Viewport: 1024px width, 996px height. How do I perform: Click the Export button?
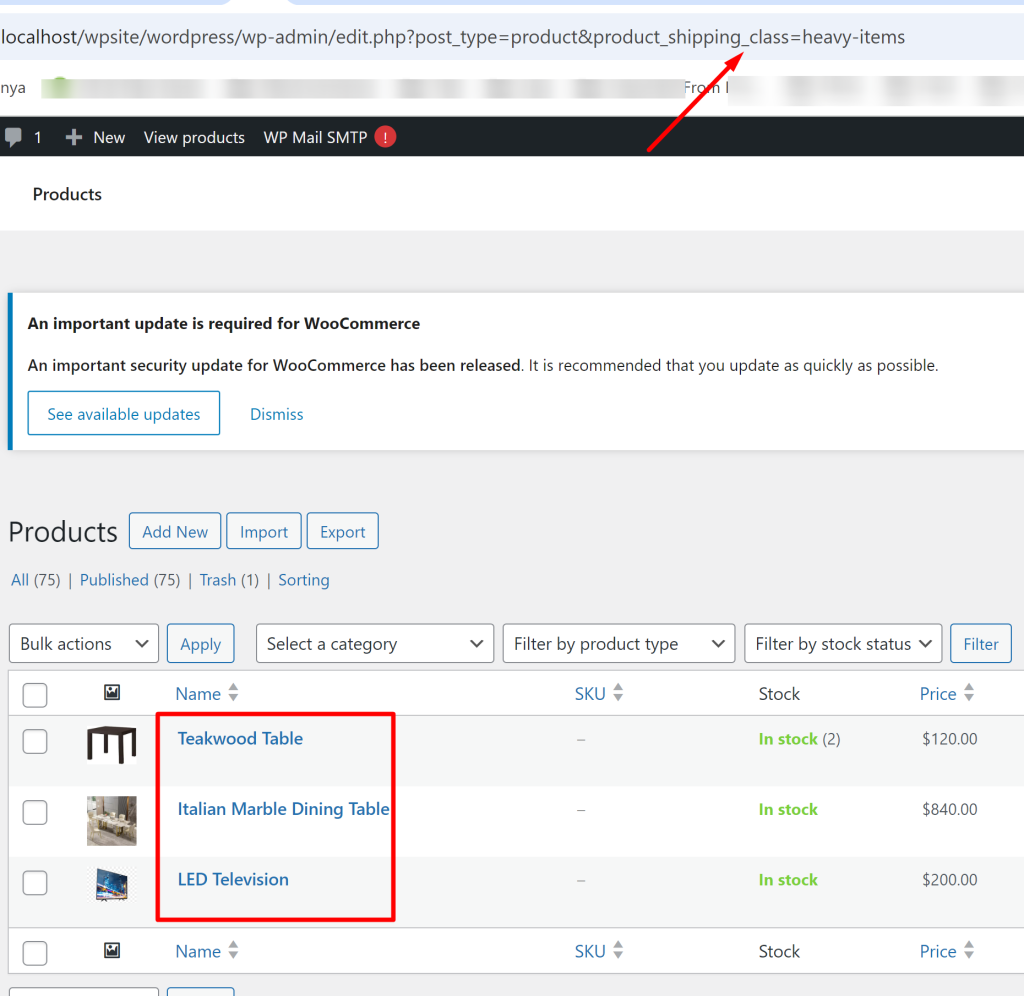pyautogui.click(x=342, y=531)
